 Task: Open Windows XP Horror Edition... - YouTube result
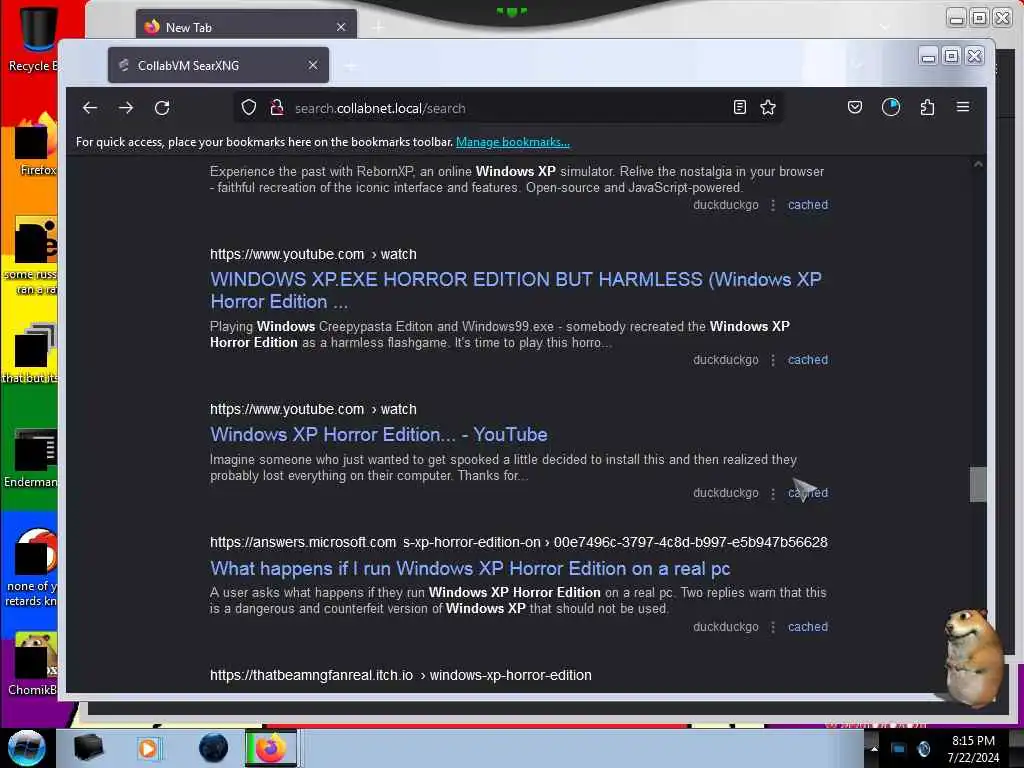click(379, 434)
